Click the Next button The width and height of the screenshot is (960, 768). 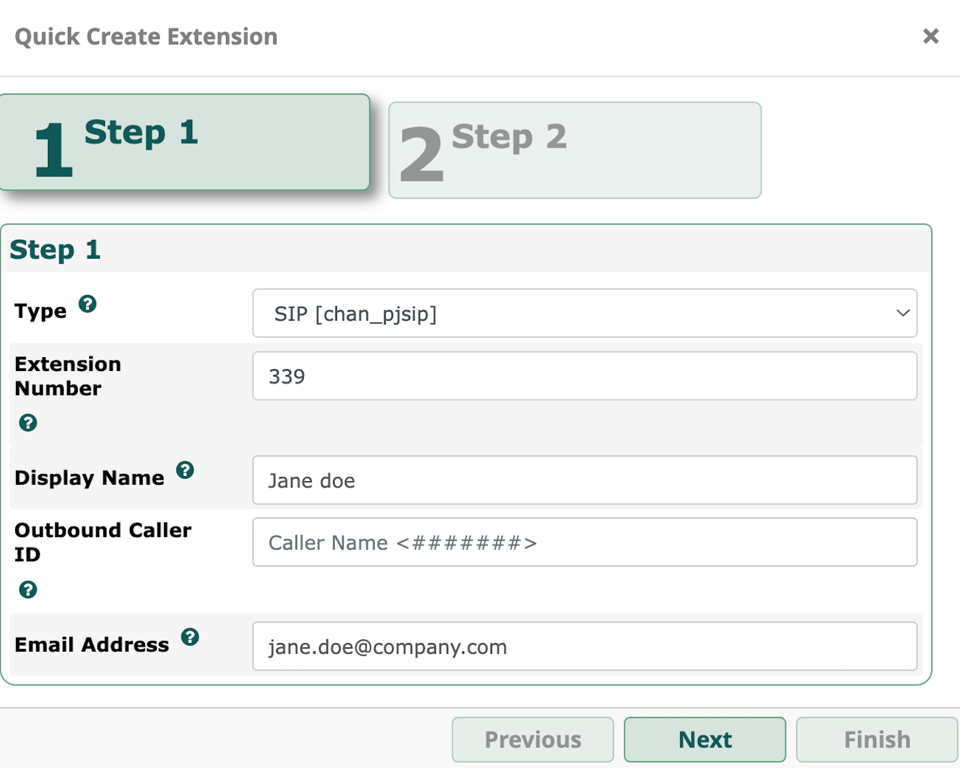(x=704, y=739)
